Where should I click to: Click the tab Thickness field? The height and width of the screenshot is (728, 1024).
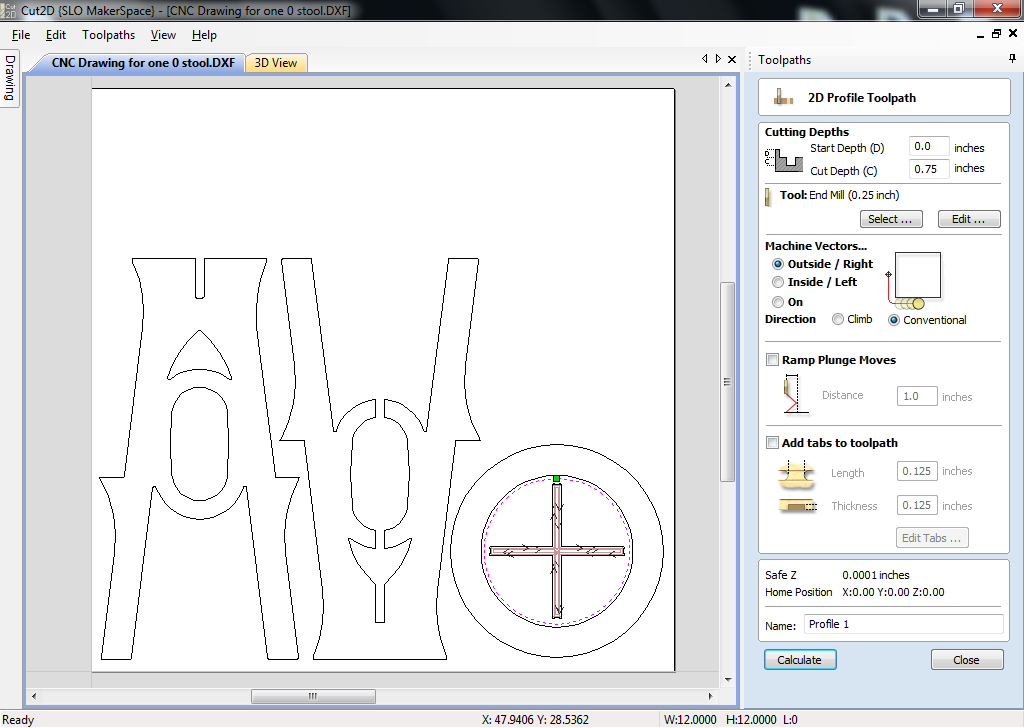click(x=917, y=505)
